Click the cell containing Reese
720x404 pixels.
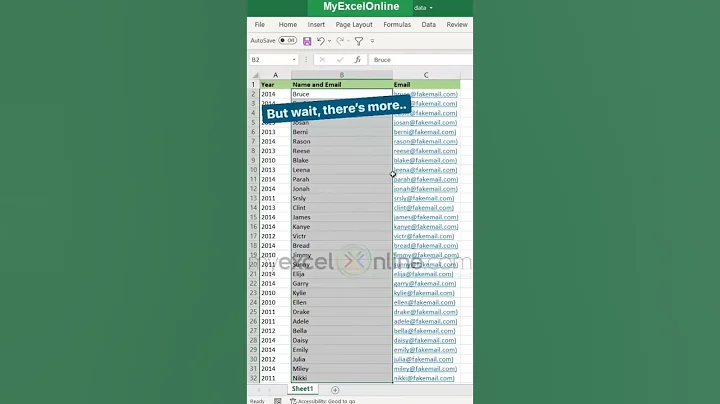point(342,151)
